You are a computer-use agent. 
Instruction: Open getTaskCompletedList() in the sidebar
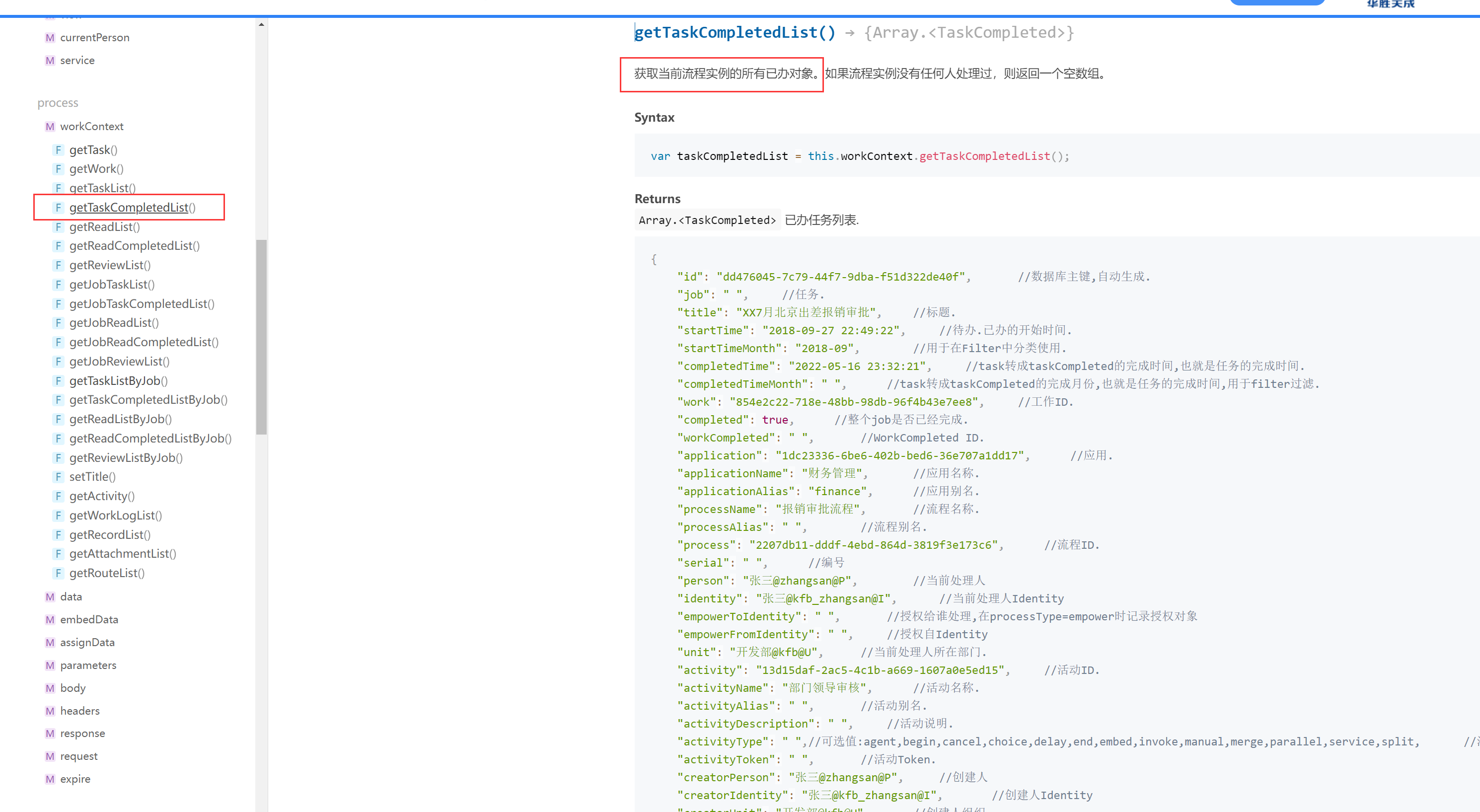pos(132,208)
